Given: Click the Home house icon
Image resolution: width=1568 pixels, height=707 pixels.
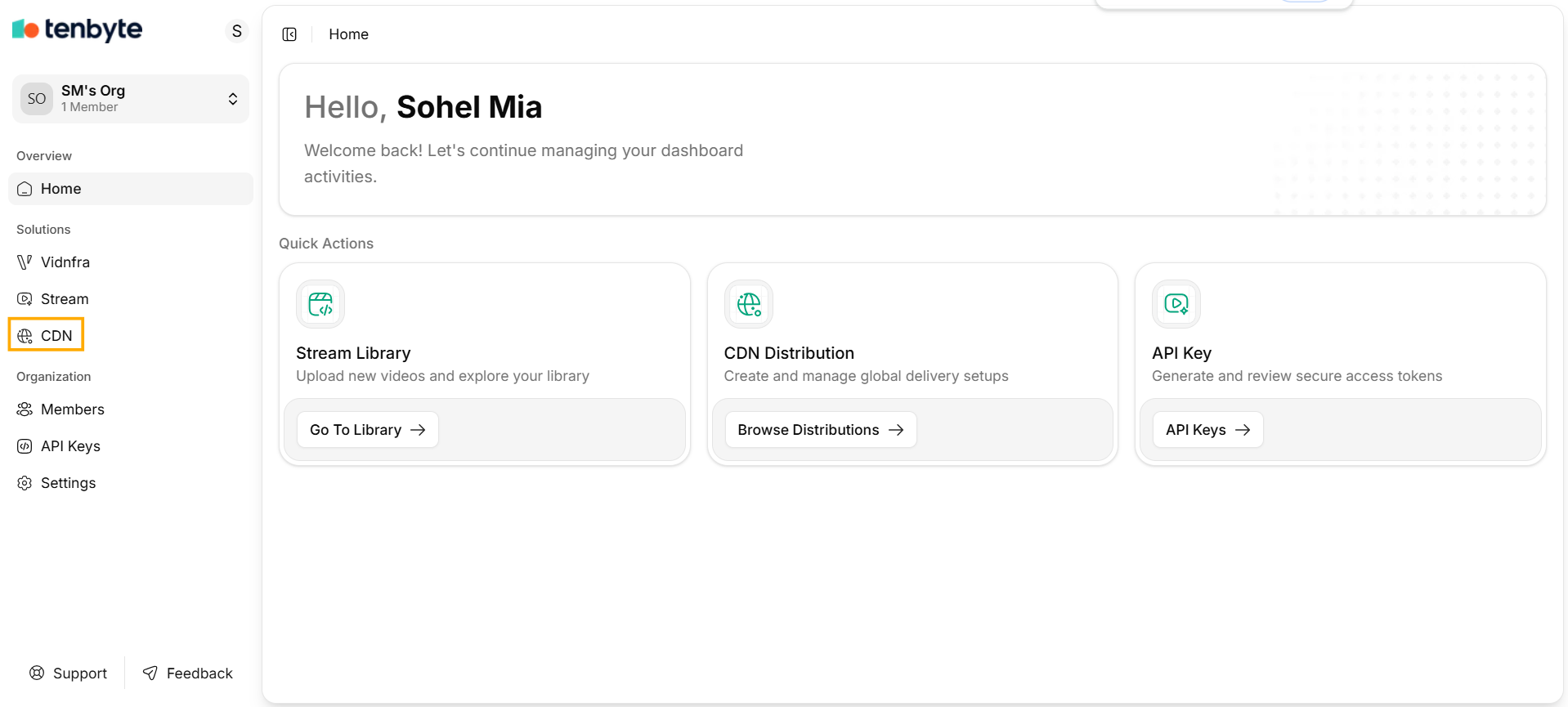Looking at the screenshot, I should (x=25, y=189).
